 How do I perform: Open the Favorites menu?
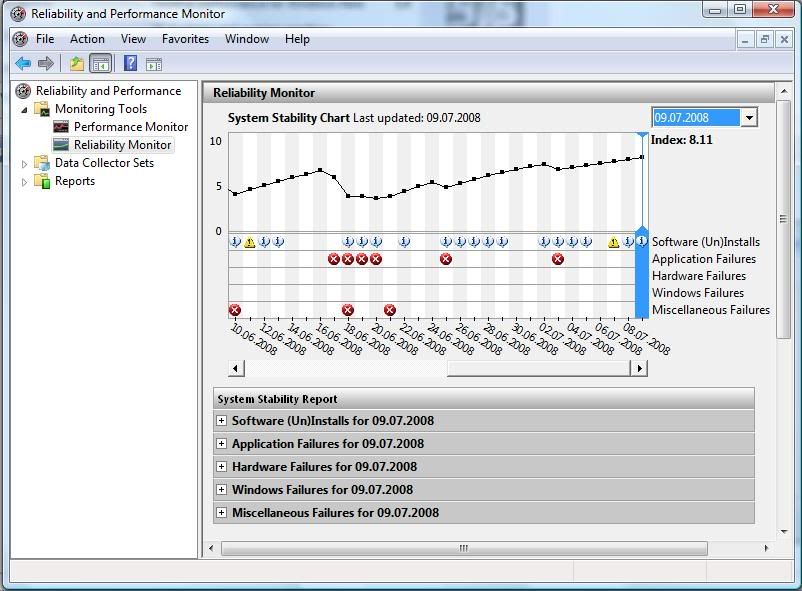click(x=185, y=39)
